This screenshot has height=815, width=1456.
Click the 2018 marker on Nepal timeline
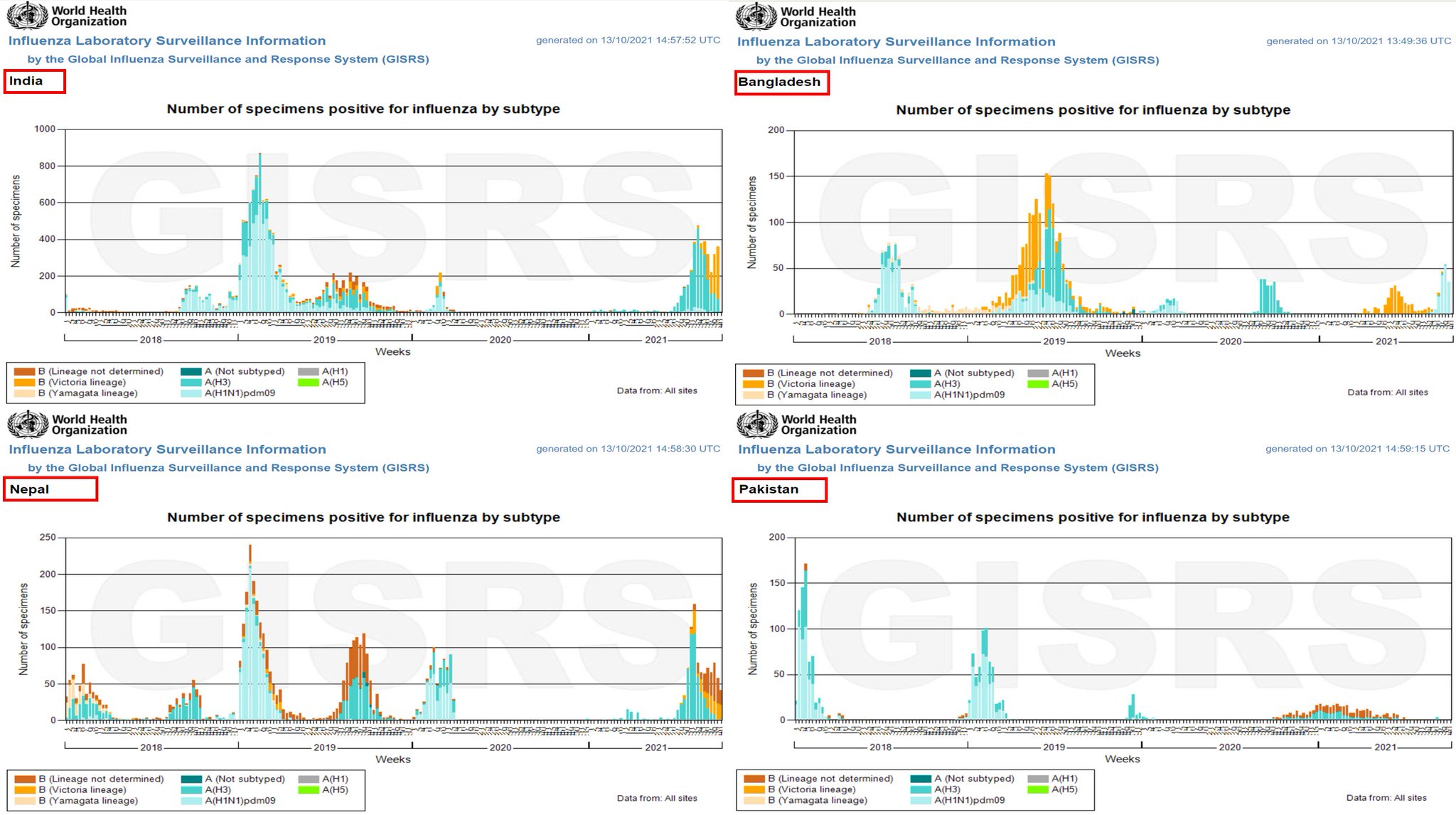pyautogui.click(x=151, y=747)
